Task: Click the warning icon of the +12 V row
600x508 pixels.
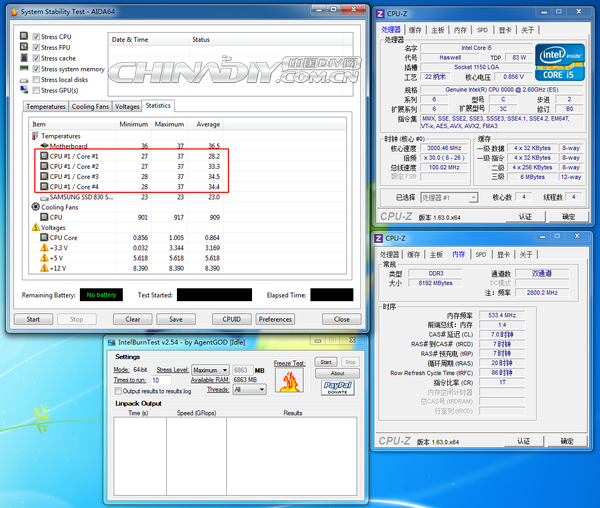Action: (x=44, y=268)
